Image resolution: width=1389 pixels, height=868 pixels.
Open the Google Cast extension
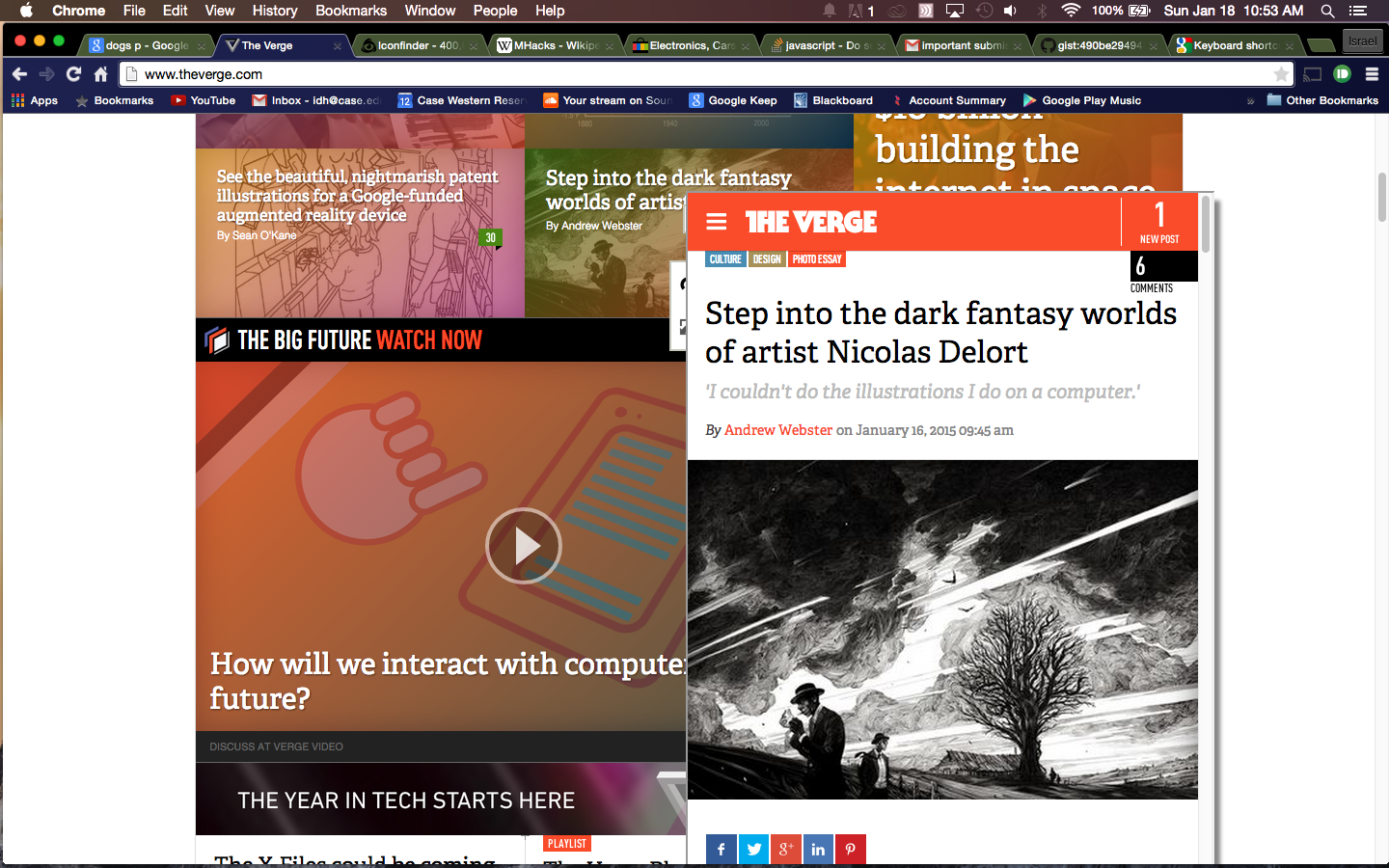click(1312, 74)
